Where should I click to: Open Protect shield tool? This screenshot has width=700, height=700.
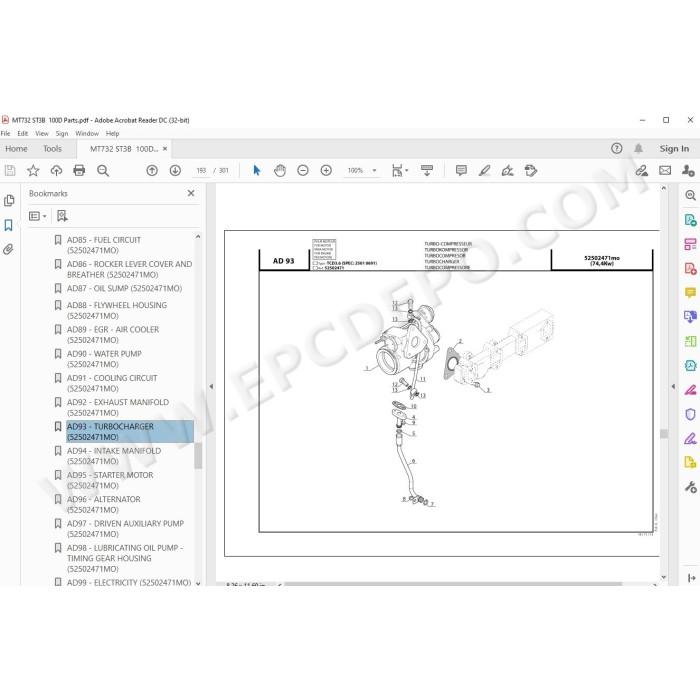690,414
